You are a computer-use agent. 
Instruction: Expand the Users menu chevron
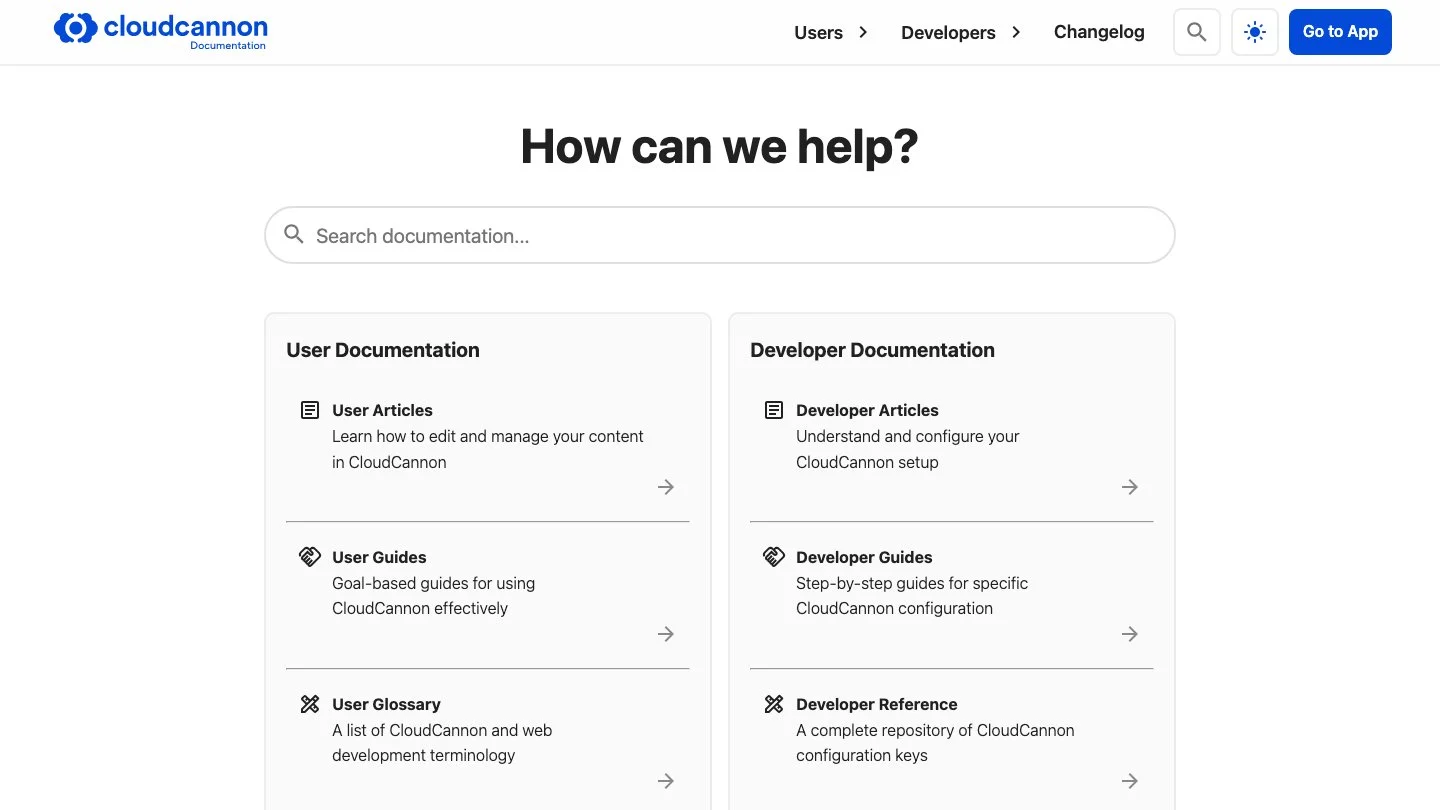click(863, 32)
